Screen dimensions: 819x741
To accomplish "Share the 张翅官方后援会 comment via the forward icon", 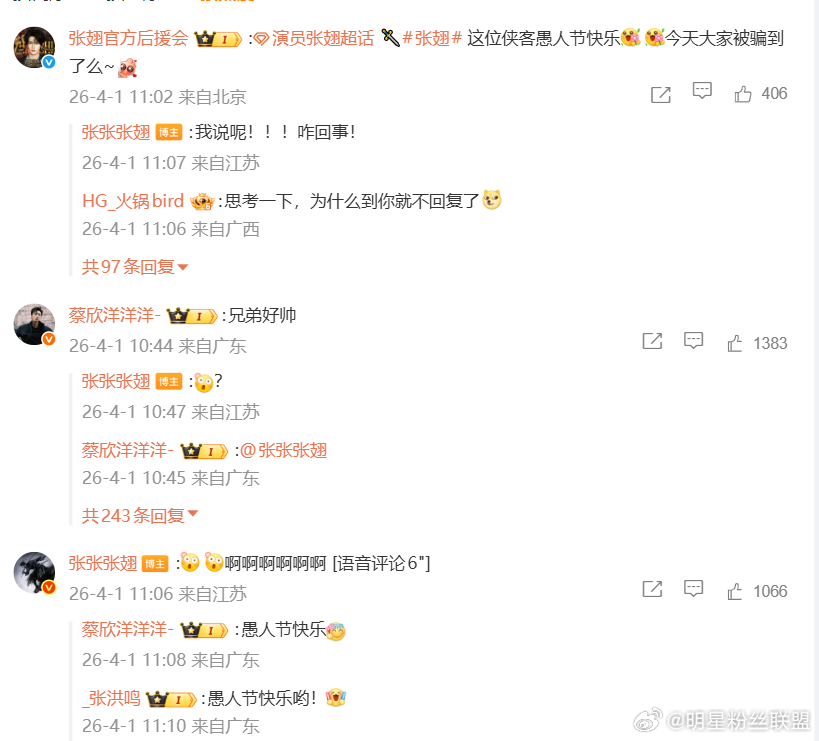I will click(661, 95).
